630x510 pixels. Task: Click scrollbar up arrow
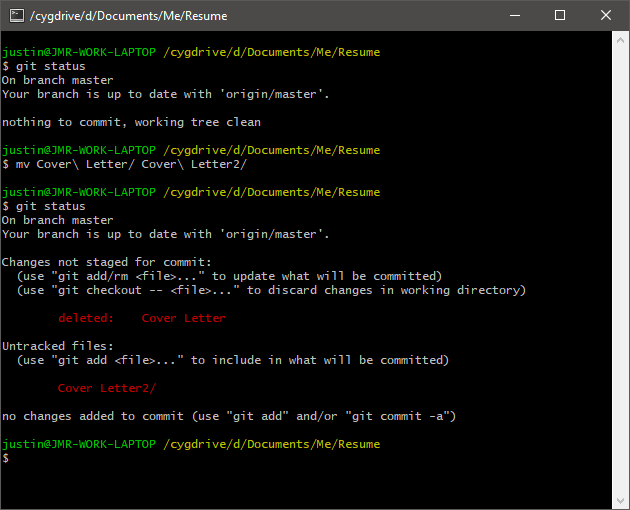coord(620,40)
